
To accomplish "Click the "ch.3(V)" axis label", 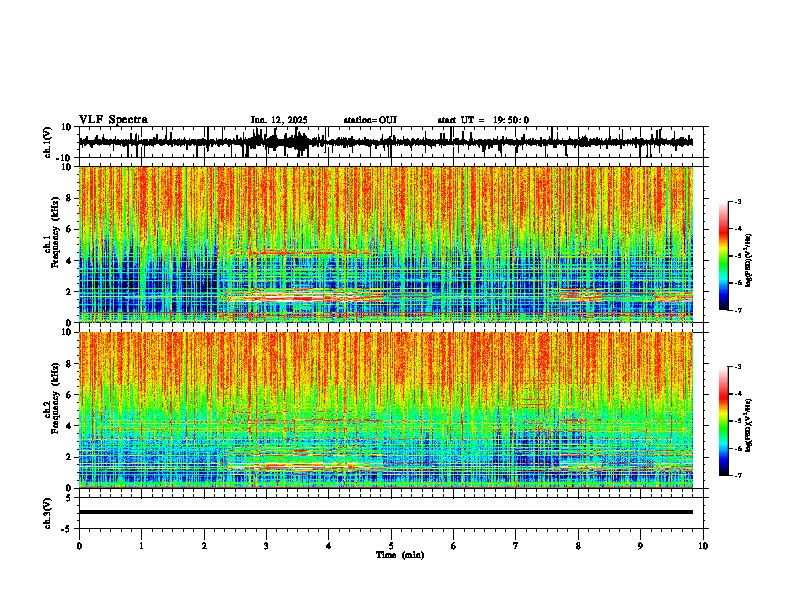I will pos(48,513).
